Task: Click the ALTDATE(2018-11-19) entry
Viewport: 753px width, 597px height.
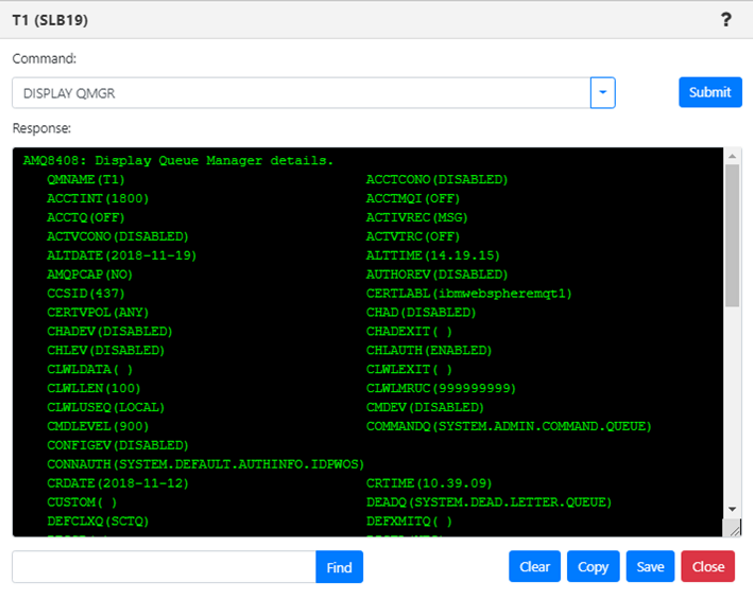Action: (x=121, y=256)
